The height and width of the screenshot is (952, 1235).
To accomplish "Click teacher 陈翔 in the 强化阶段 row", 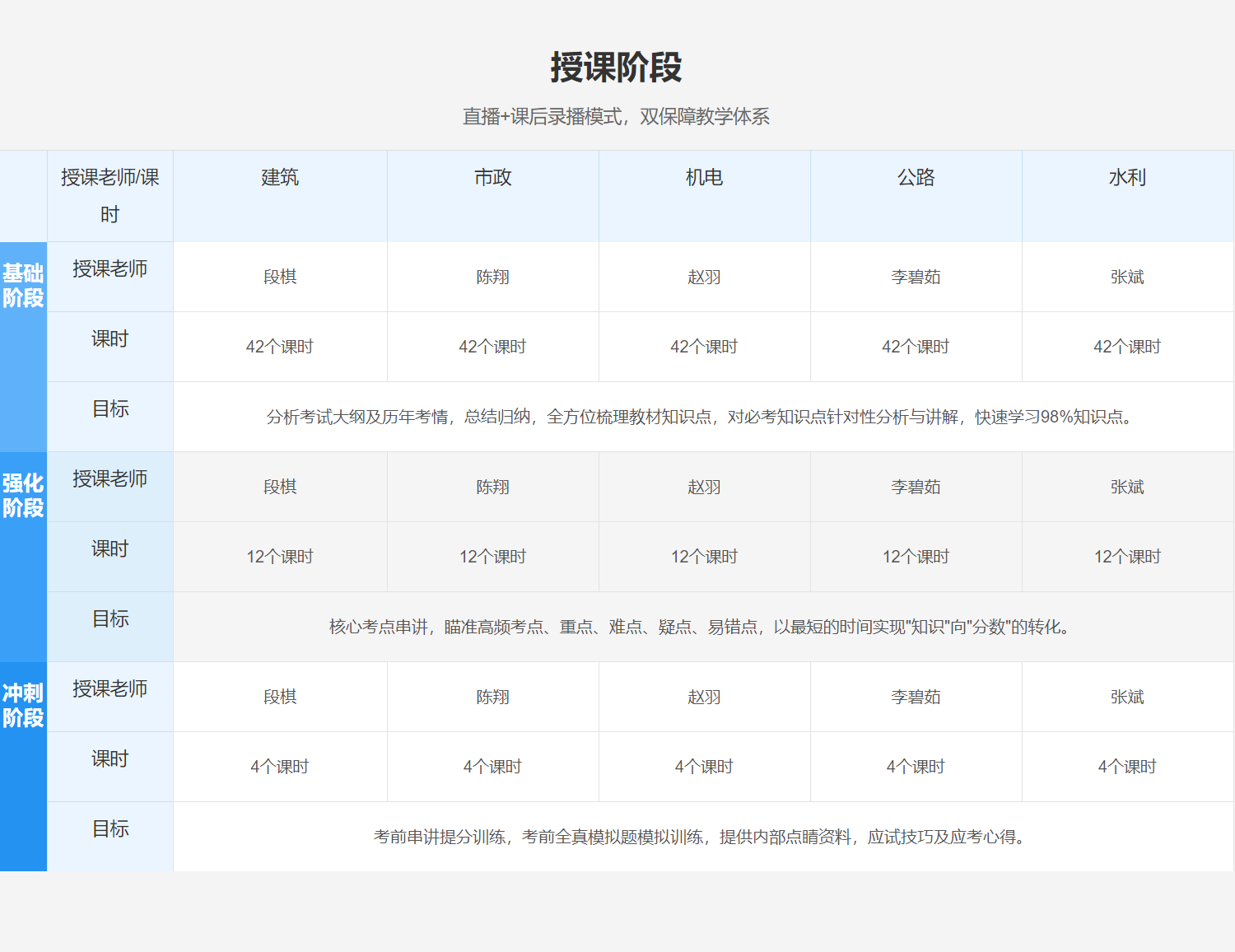I will click(x=492, y=488).
